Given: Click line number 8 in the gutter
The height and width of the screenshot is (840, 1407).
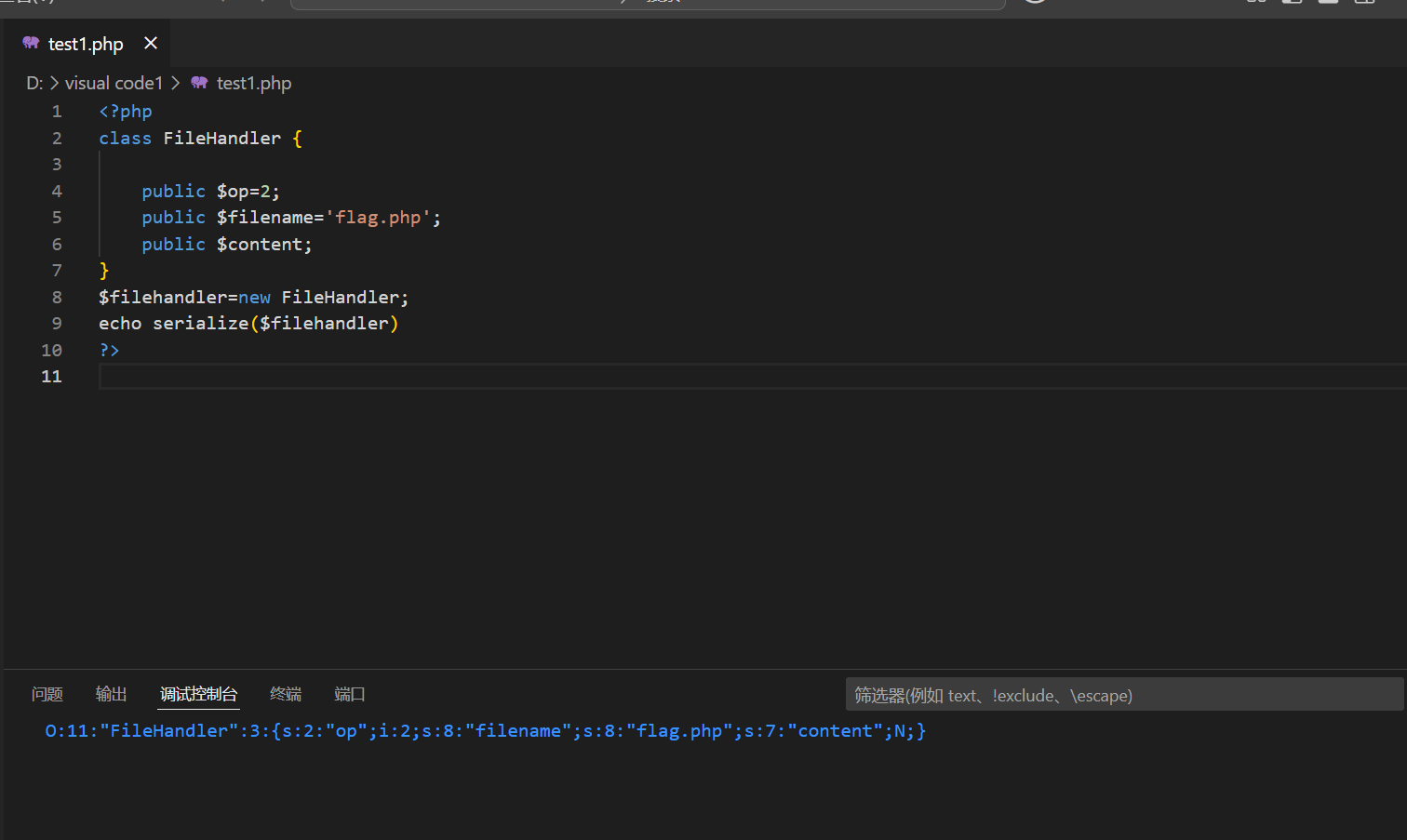Looking at the screenshot, I should point(57,298).
